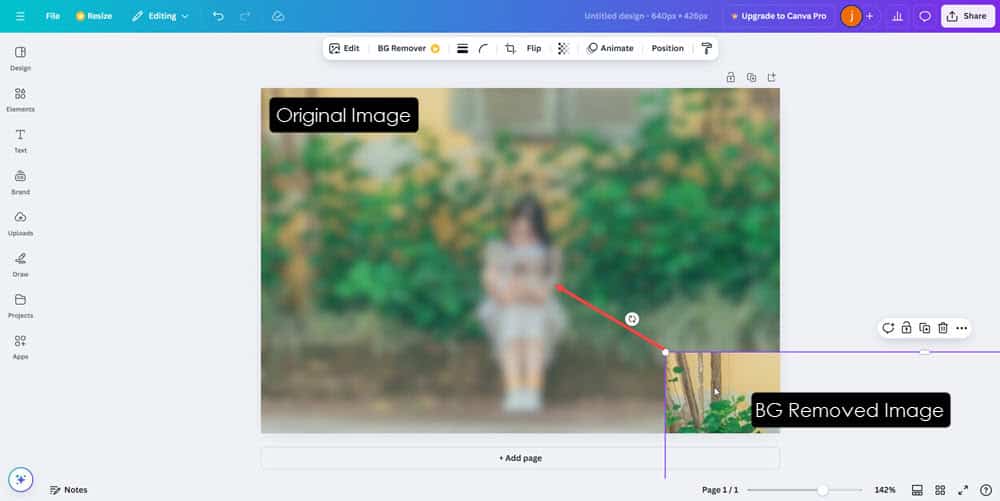Click the Undo arrow
1000x501 pixels.
[x=218, y=16]
